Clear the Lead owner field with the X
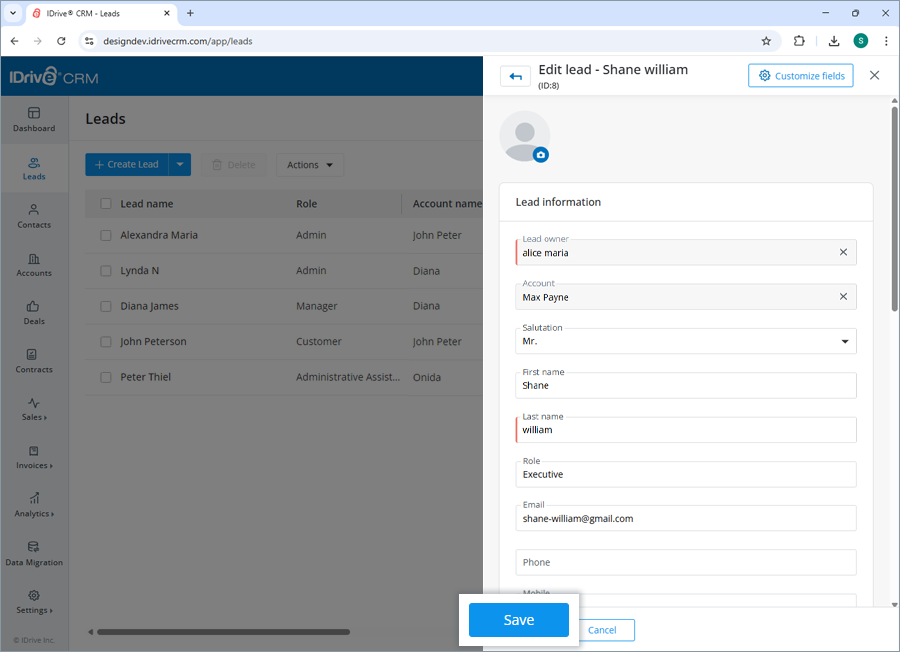 (843, 252)
